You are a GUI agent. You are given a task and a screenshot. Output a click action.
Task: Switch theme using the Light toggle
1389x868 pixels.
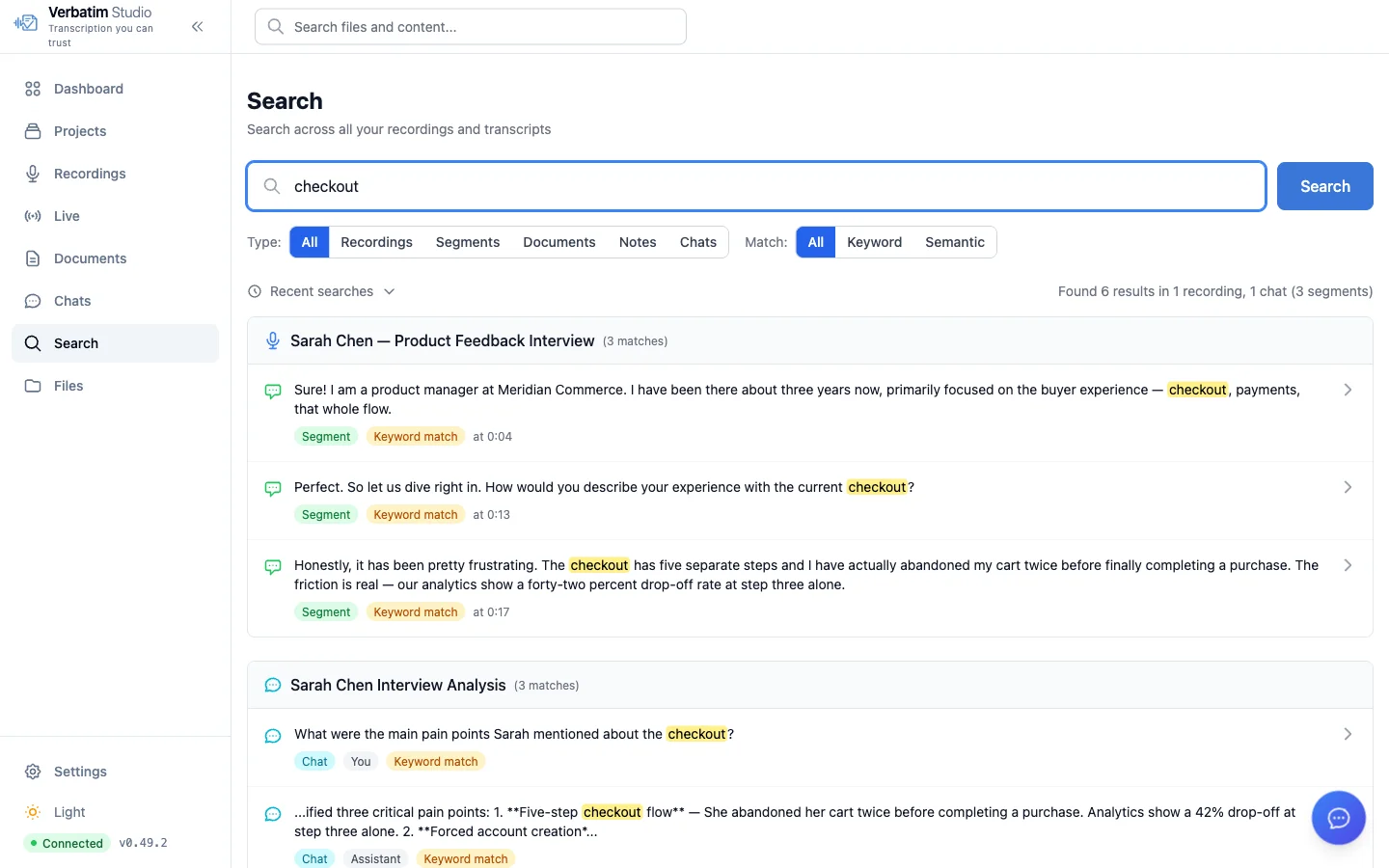tap(68, 811)
